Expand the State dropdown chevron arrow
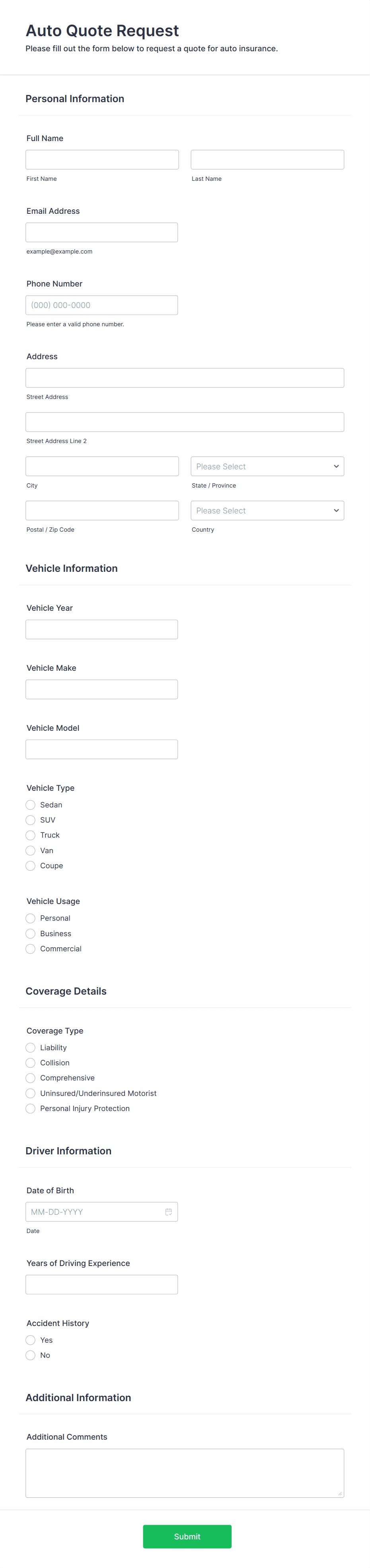370x1568 pixels. click(x=336, y=466)
